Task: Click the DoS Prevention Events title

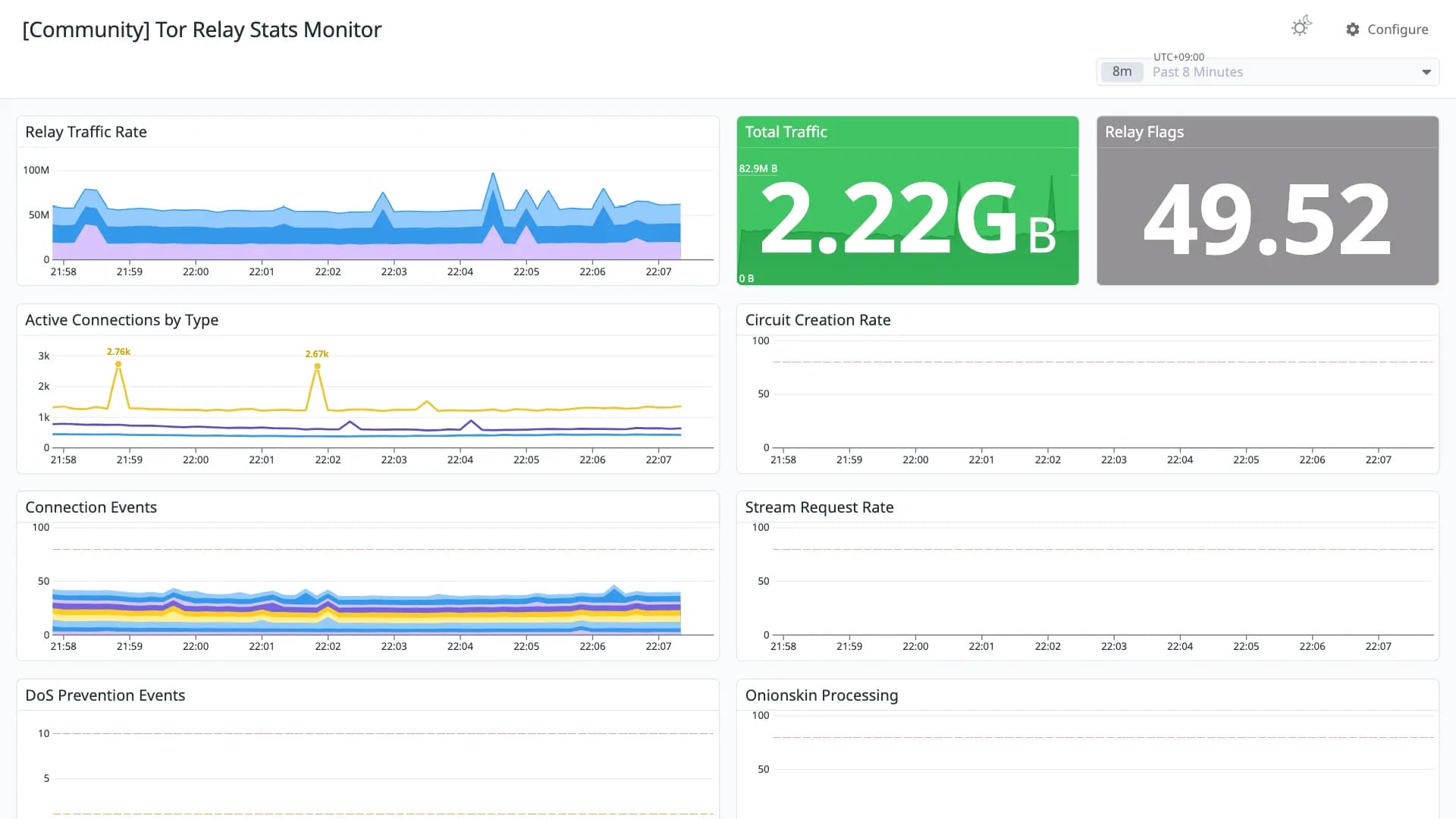Action: point(105,695)
